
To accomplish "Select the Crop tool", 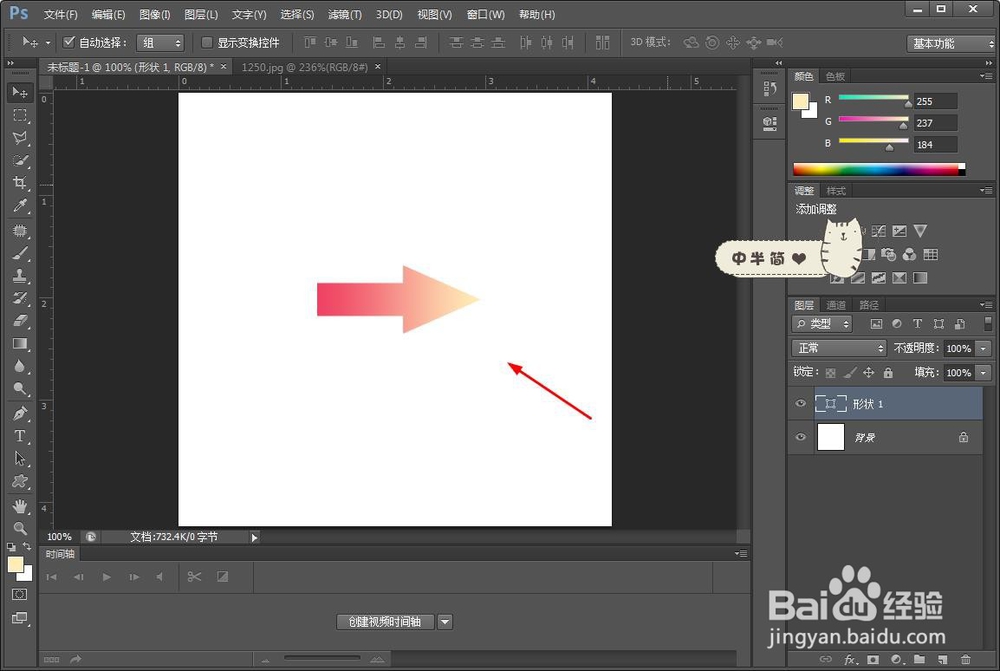I will [x=20, y=182].
